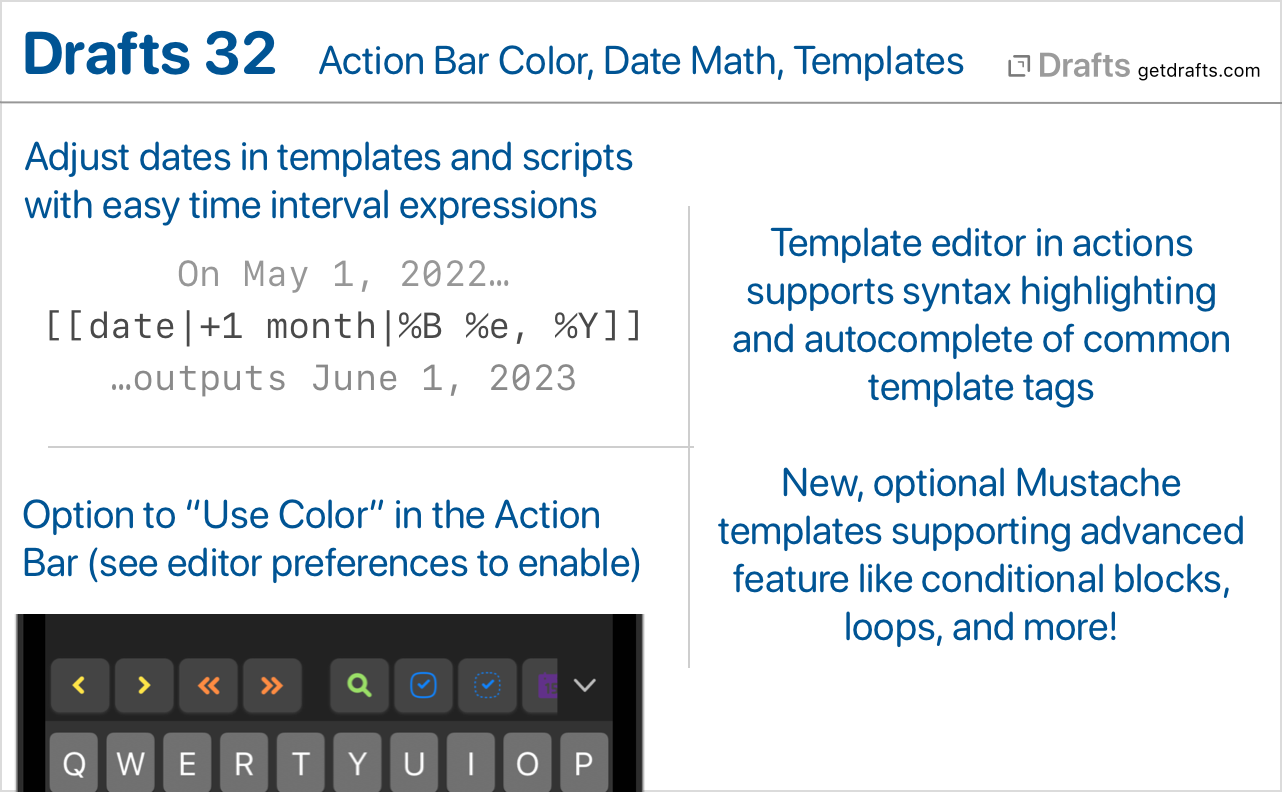Image resolution: width=1282 pixels, height=792 pixels.
Task: Tap the purple calendar icon in action bar
Action: click(546, 685)
